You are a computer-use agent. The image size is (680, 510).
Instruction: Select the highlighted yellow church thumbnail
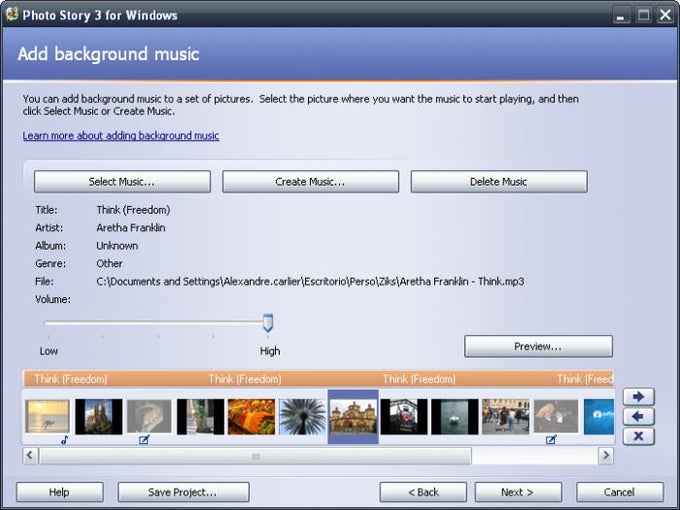353,417
